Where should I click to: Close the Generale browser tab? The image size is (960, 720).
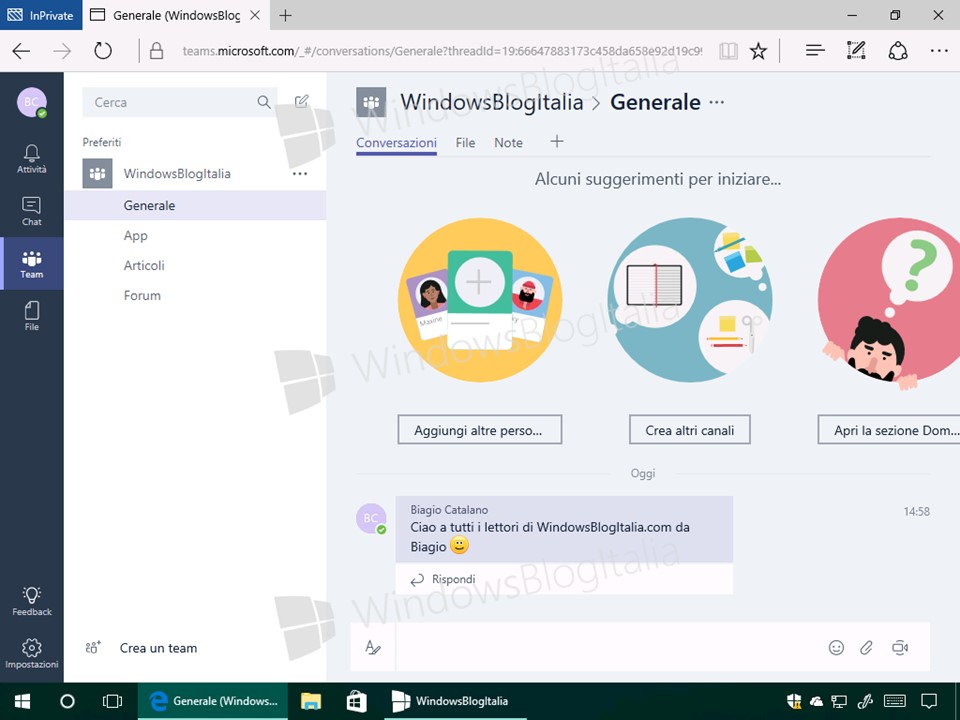[x=255, y=15]
